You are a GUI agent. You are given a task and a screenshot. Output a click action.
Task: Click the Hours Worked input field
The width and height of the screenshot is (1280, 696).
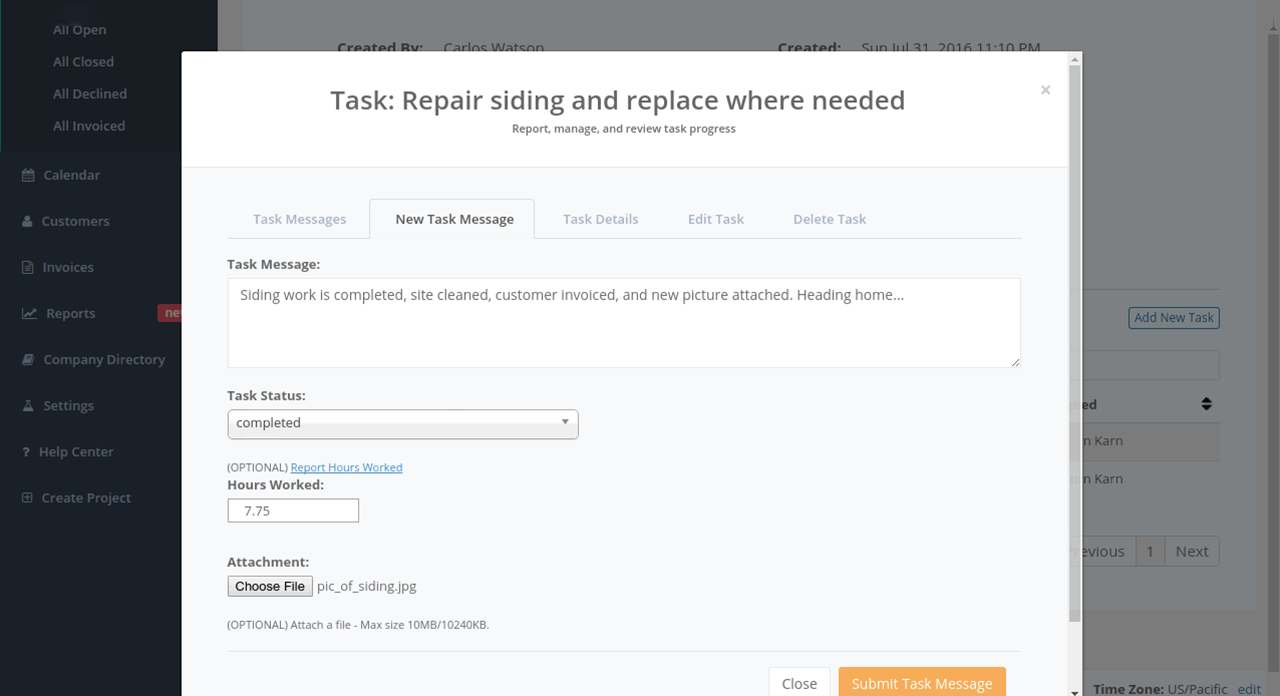click(x=293, y=510)
